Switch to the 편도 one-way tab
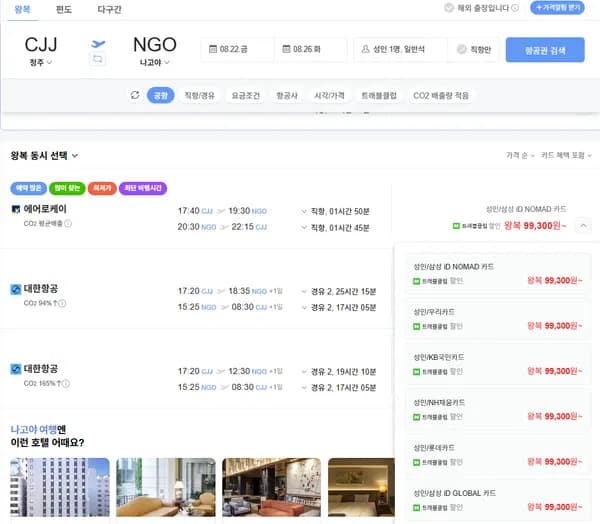Screen dimensions: 600x524 point(63,9)
